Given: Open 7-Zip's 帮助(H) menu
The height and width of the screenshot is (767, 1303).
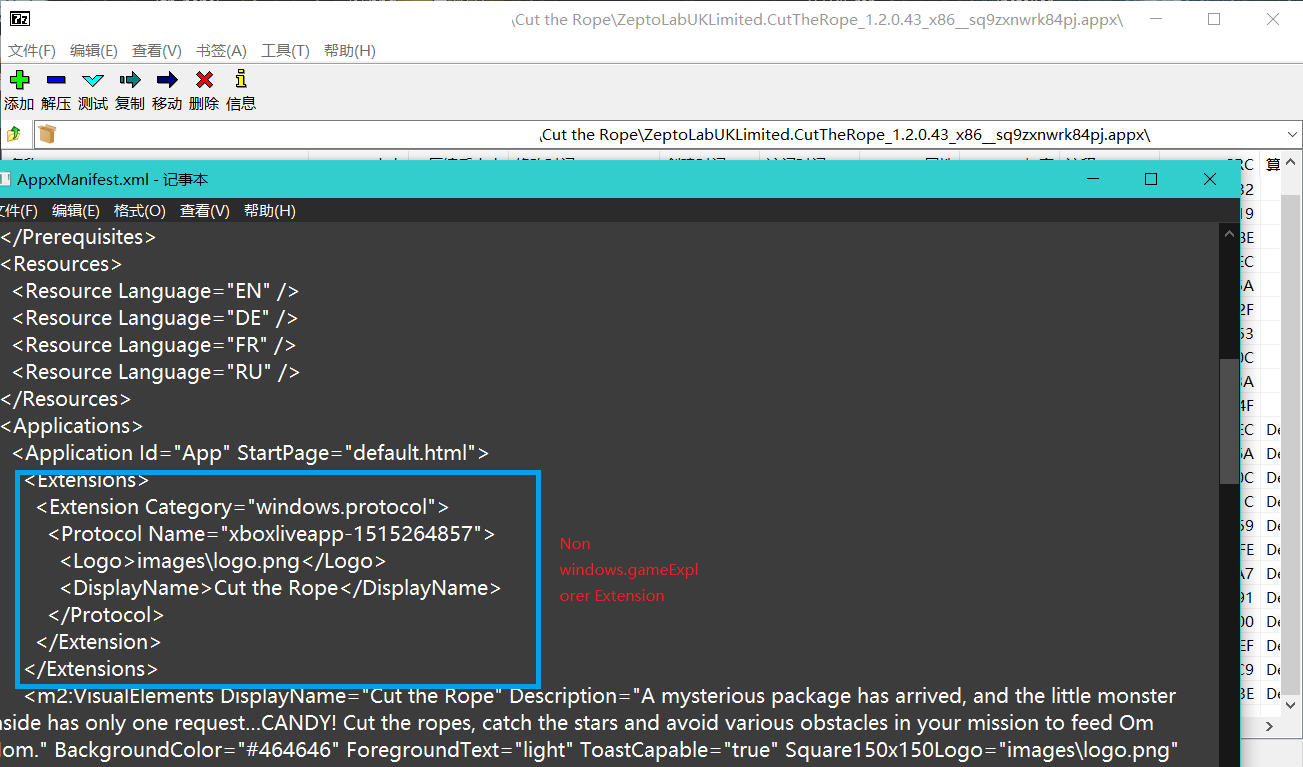Looking at the screenshot, I should click(350, 51).
